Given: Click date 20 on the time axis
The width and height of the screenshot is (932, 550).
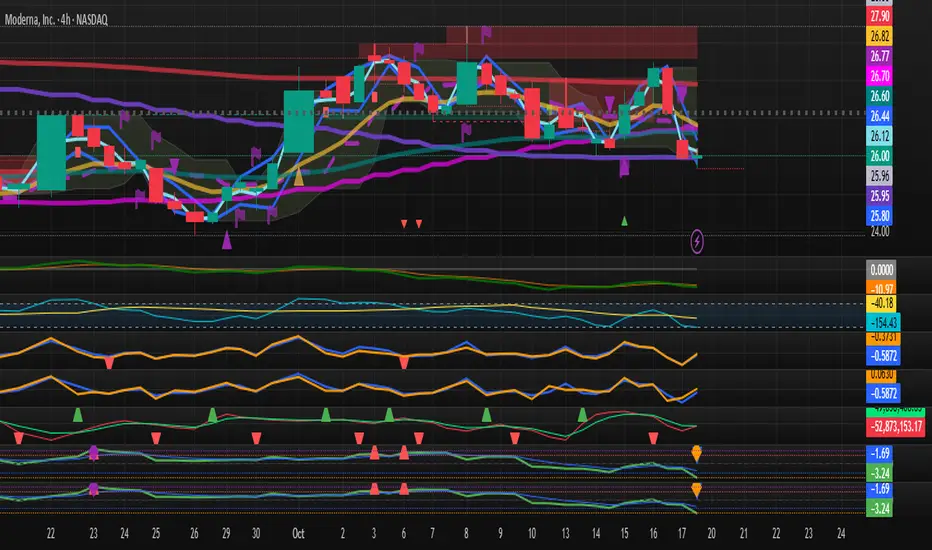Looking at the screenshot, I should tap(711, 533).
